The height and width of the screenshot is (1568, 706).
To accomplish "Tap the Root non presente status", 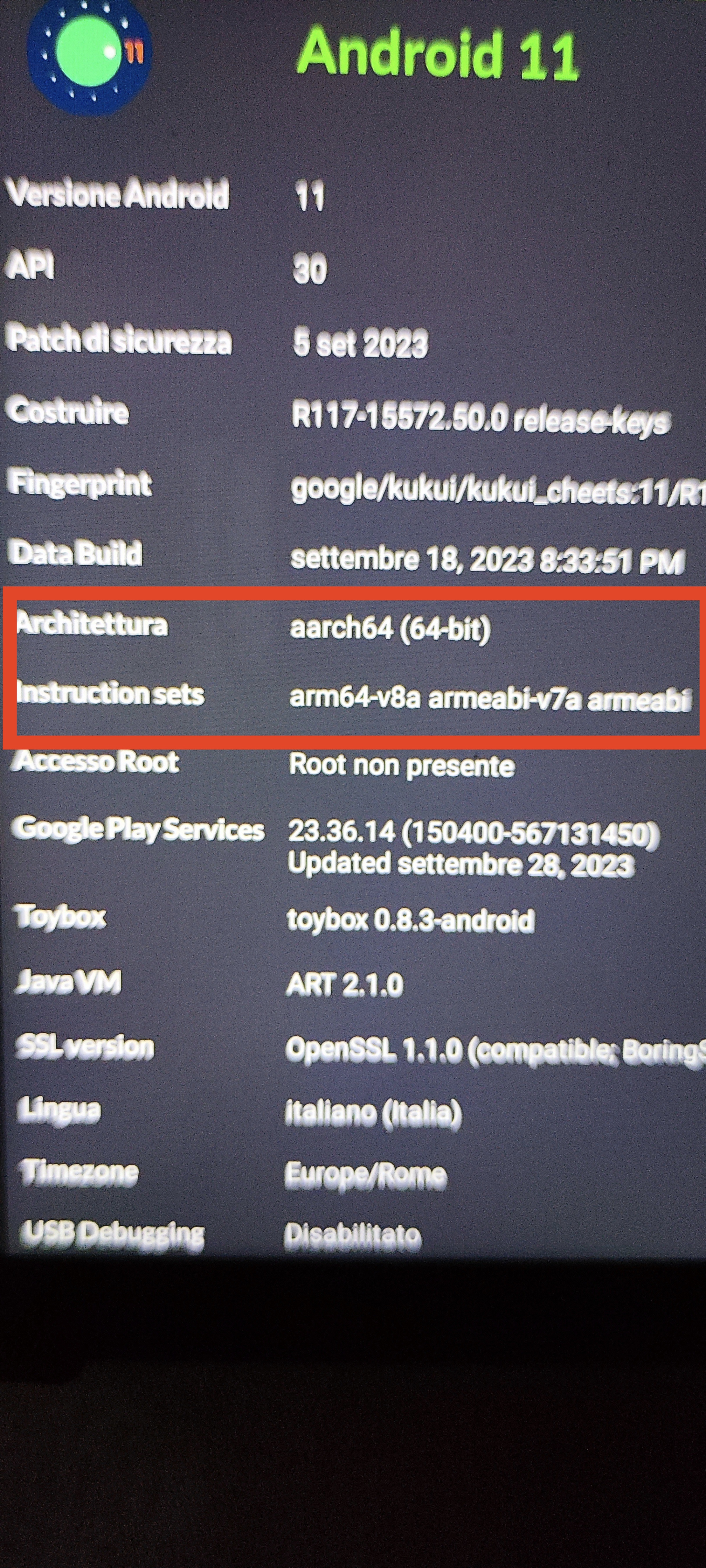I will pos(402,765).
